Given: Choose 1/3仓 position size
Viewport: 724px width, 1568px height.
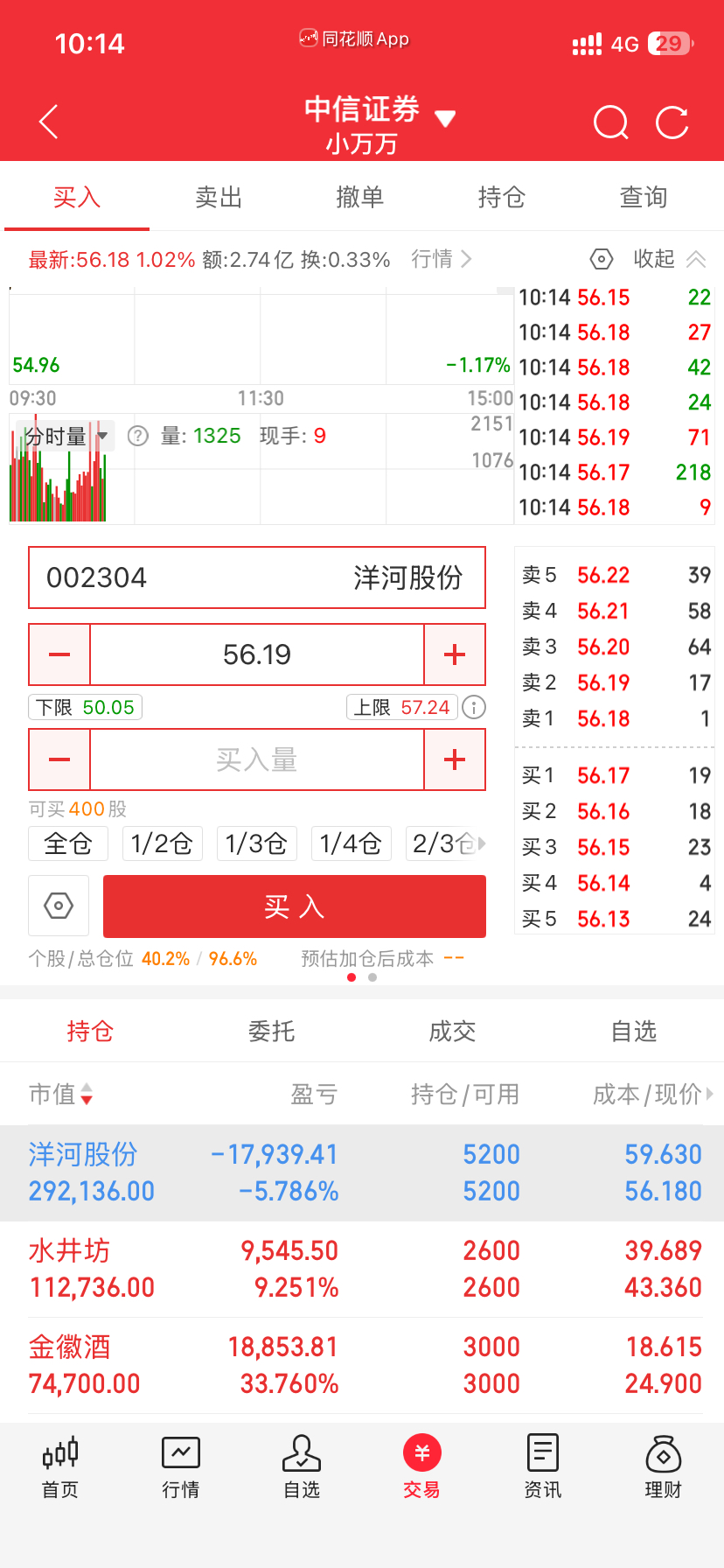Looking at the screenshot, I should (x=256, y=843).
